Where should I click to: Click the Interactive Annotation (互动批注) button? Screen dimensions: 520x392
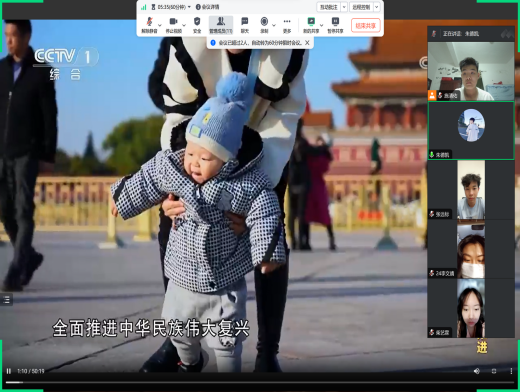[329, 7]
